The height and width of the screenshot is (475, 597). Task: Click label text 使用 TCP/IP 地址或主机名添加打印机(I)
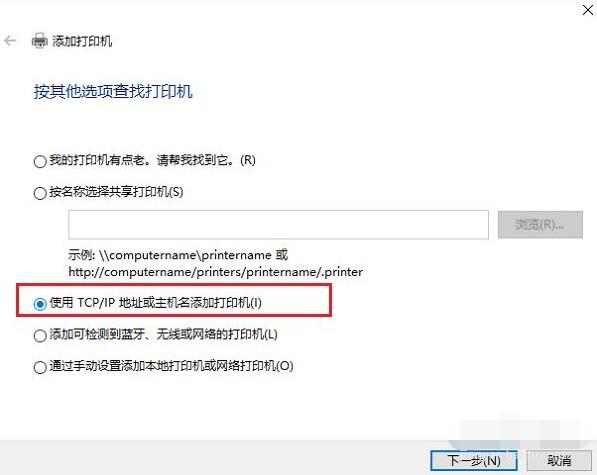coord(155,303)
